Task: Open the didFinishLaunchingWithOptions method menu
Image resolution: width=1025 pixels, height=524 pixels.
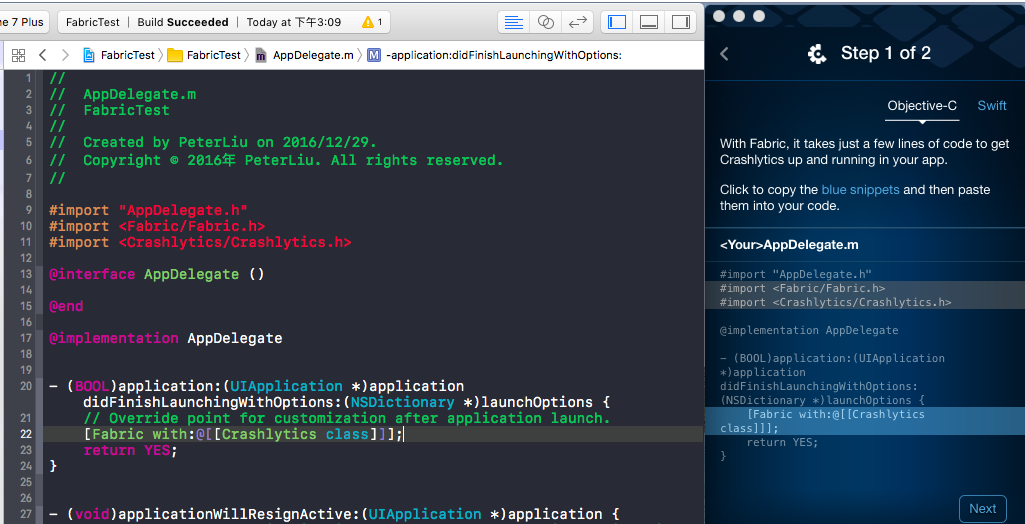Action: pyautogui.click(x=494, y=55)
